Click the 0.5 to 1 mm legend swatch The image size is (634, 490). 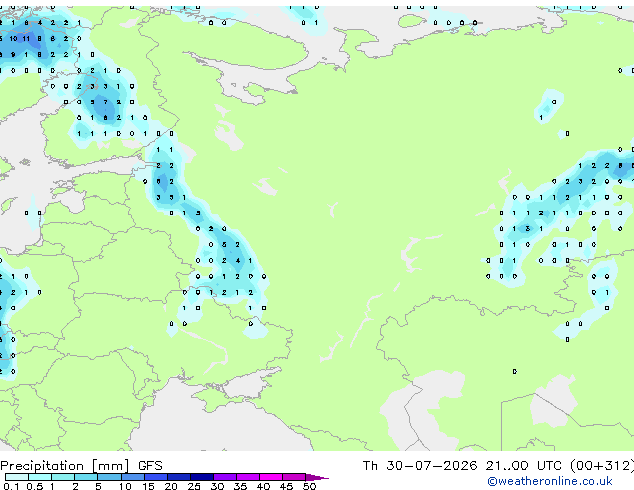click(x=40, y=477)
